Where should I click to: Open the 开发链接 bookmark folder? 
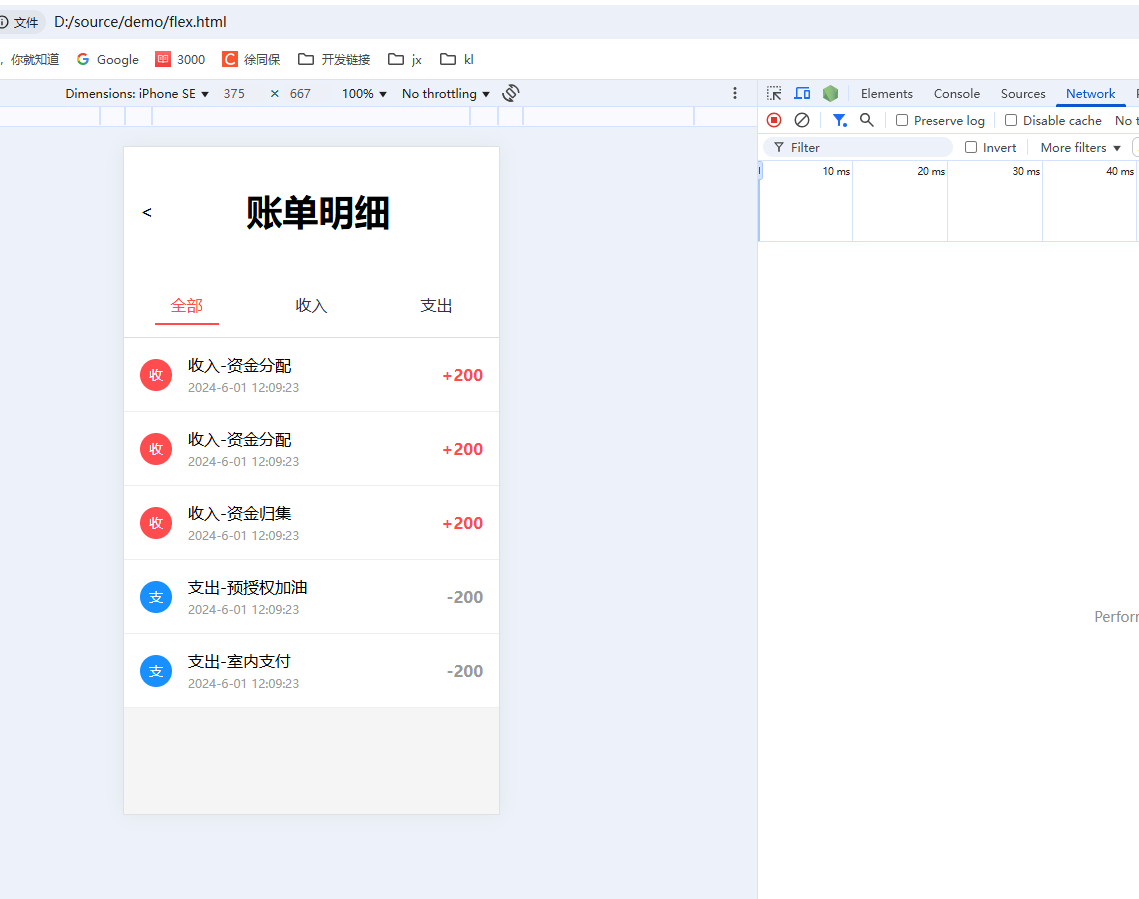pyautogui.click(x=334, y=60)
